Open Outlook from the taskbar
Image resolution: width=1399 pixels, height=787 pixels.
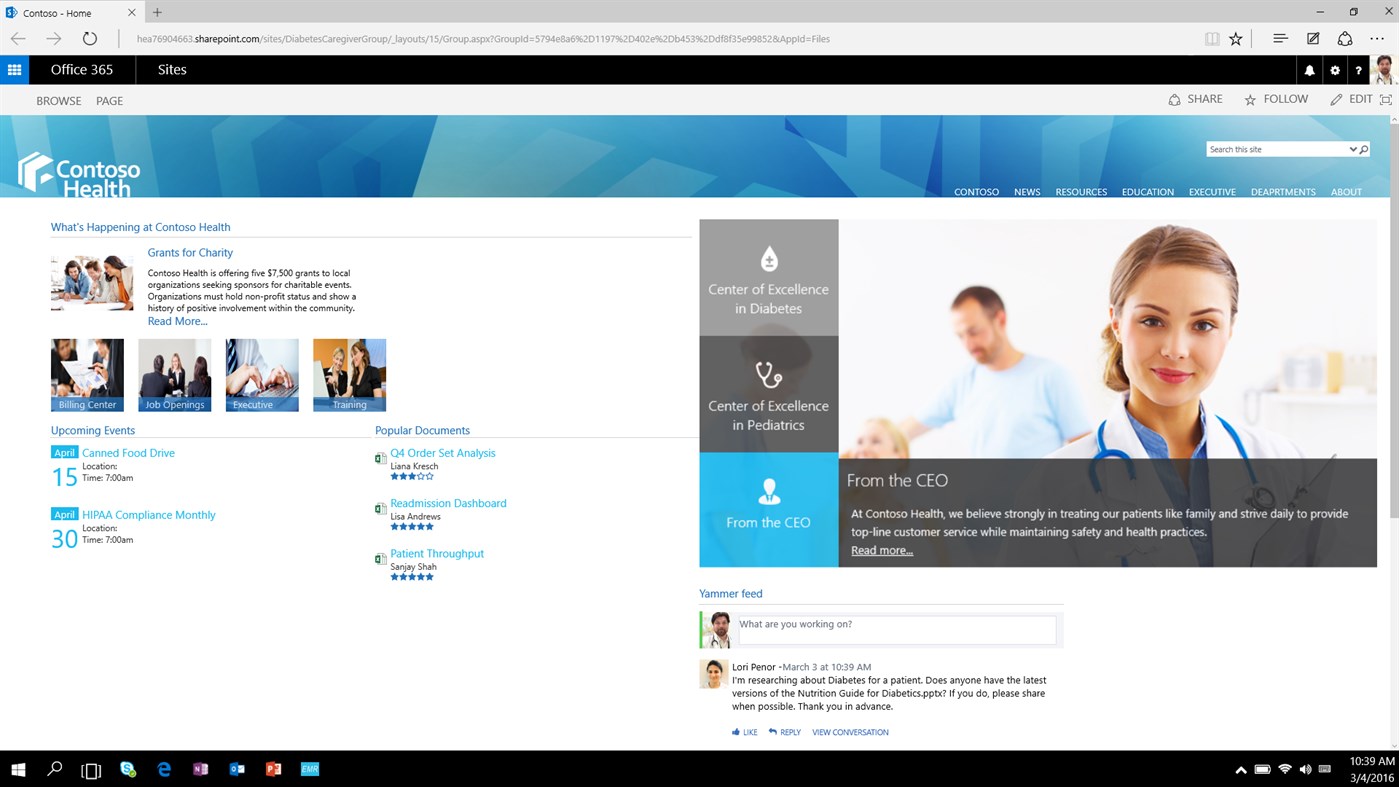tap(237, 769)
